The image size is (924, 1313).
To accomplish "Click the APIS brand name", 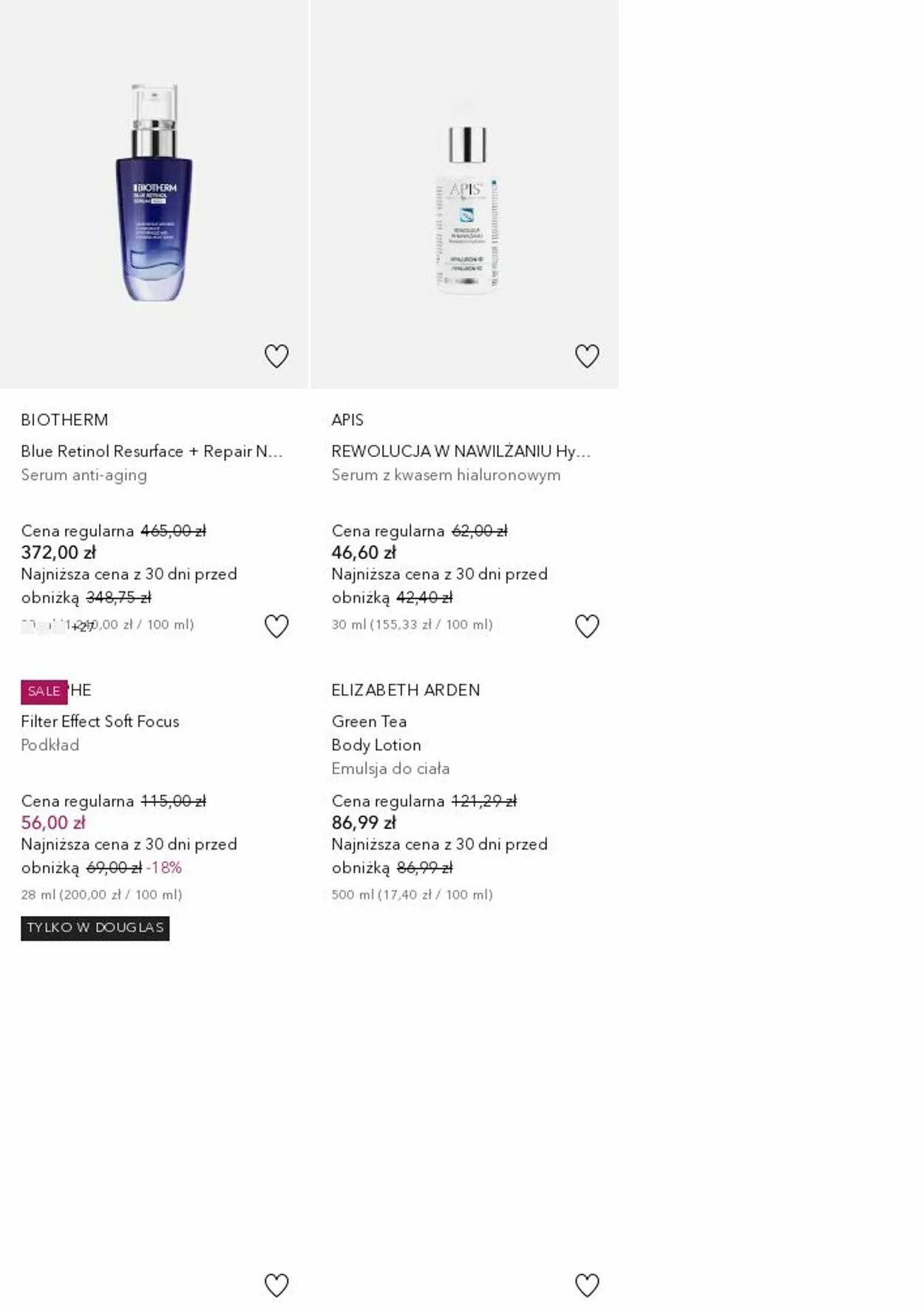I will [x=347, y=420].
